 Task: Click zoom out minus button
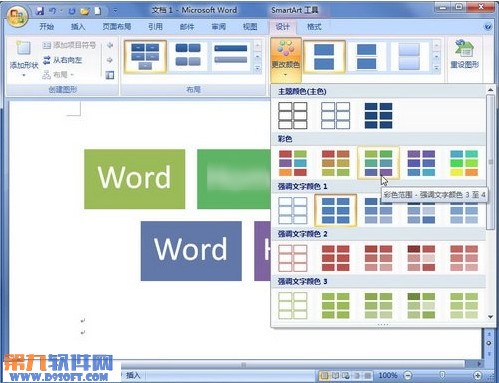coord(408,376)
